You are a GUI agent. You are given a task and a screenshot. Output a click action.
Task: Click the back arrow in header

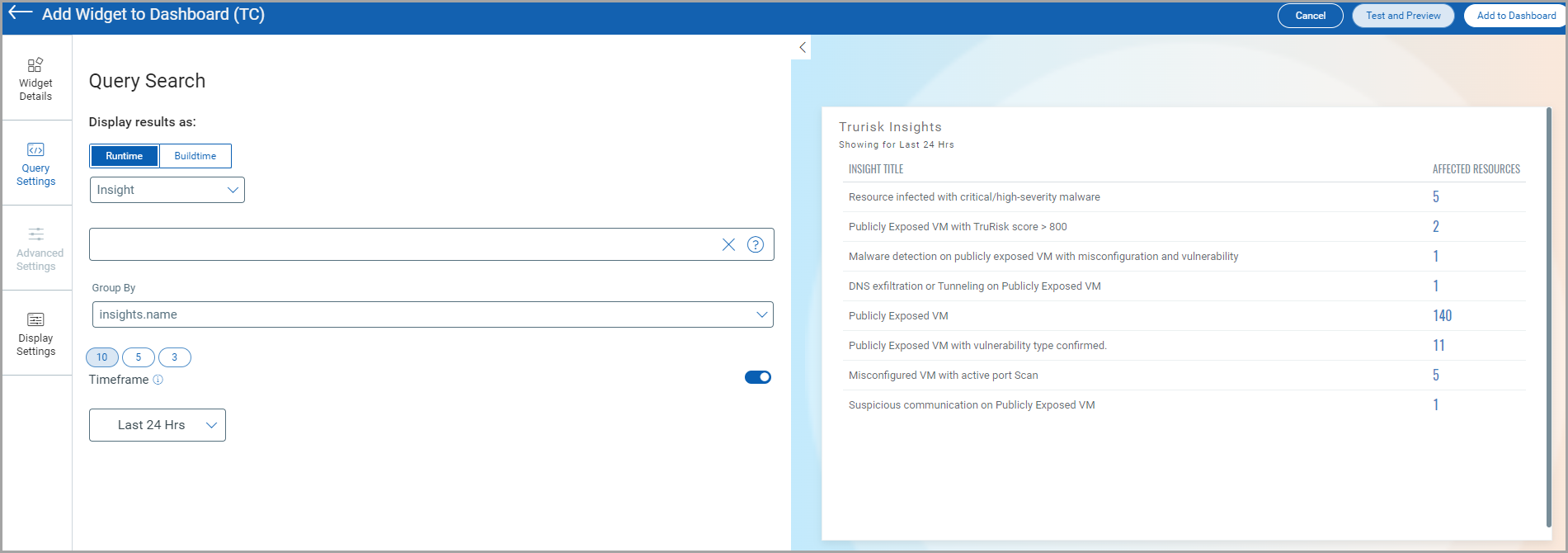click(x=21, y=12)
